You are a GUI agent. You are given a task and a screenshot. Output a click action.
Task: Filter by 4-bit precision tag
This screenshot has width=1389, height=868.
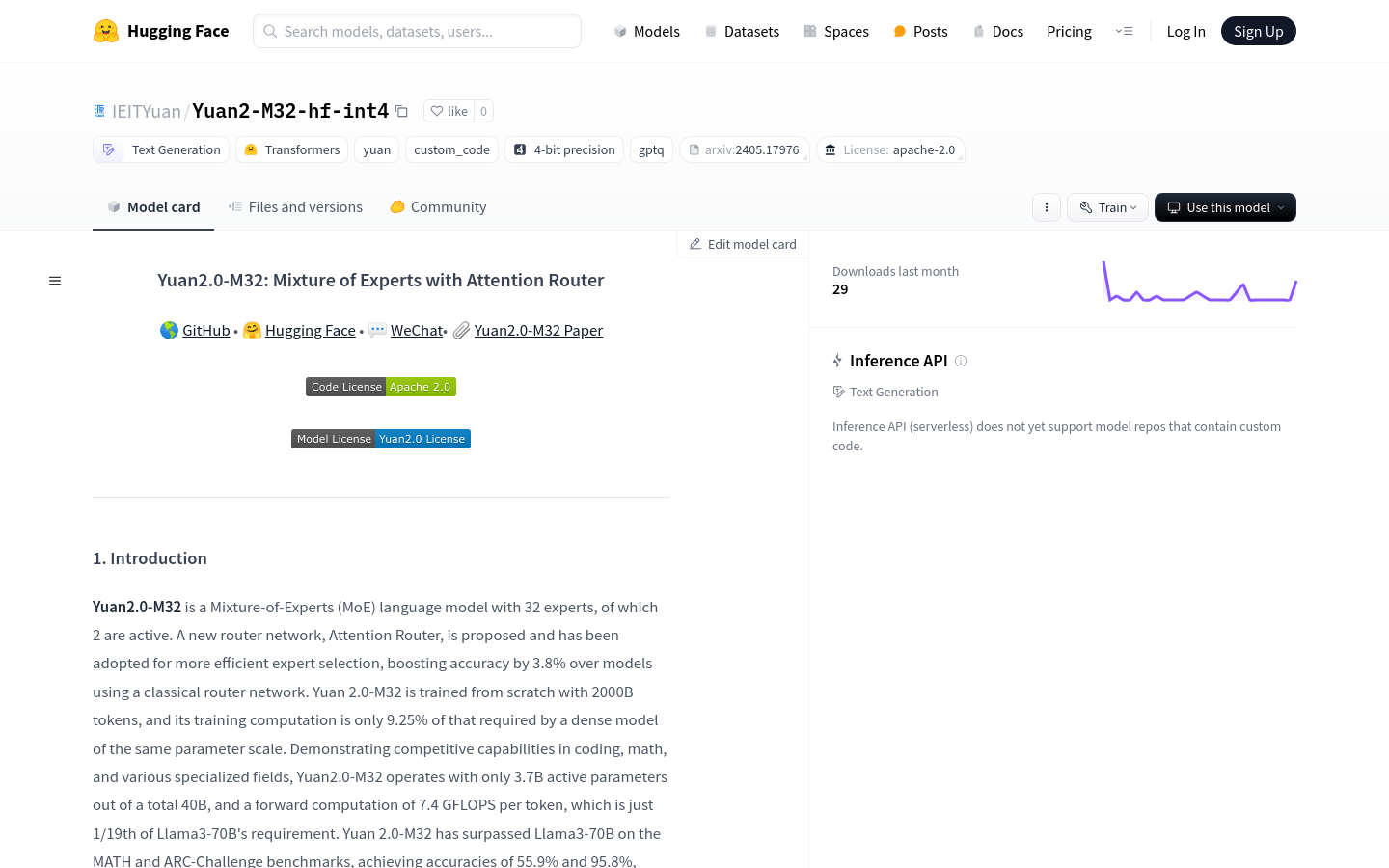[564, 149]
